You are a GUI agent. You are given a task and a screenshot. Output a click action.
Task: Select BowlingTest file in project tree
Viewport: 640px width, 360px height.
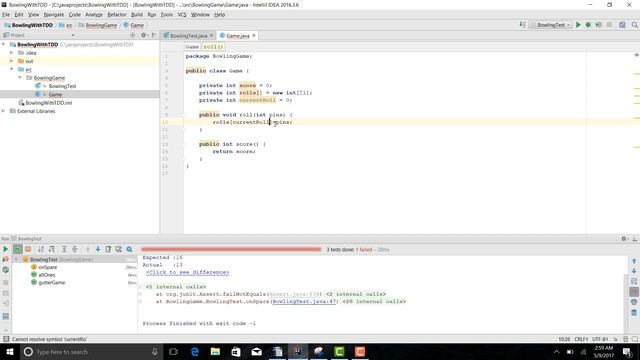point(62,86)
